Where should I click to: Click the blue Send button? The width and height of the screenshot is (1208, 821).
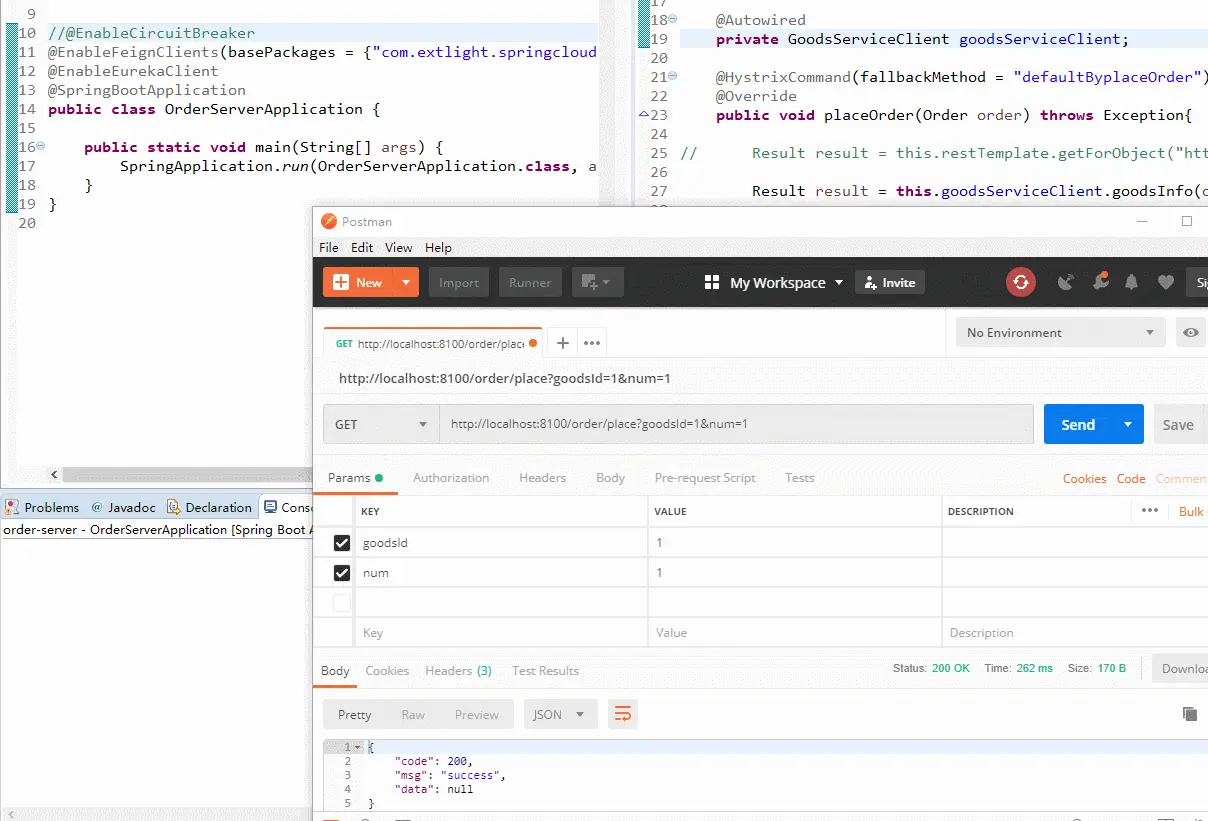click(x=1078, y=424)
